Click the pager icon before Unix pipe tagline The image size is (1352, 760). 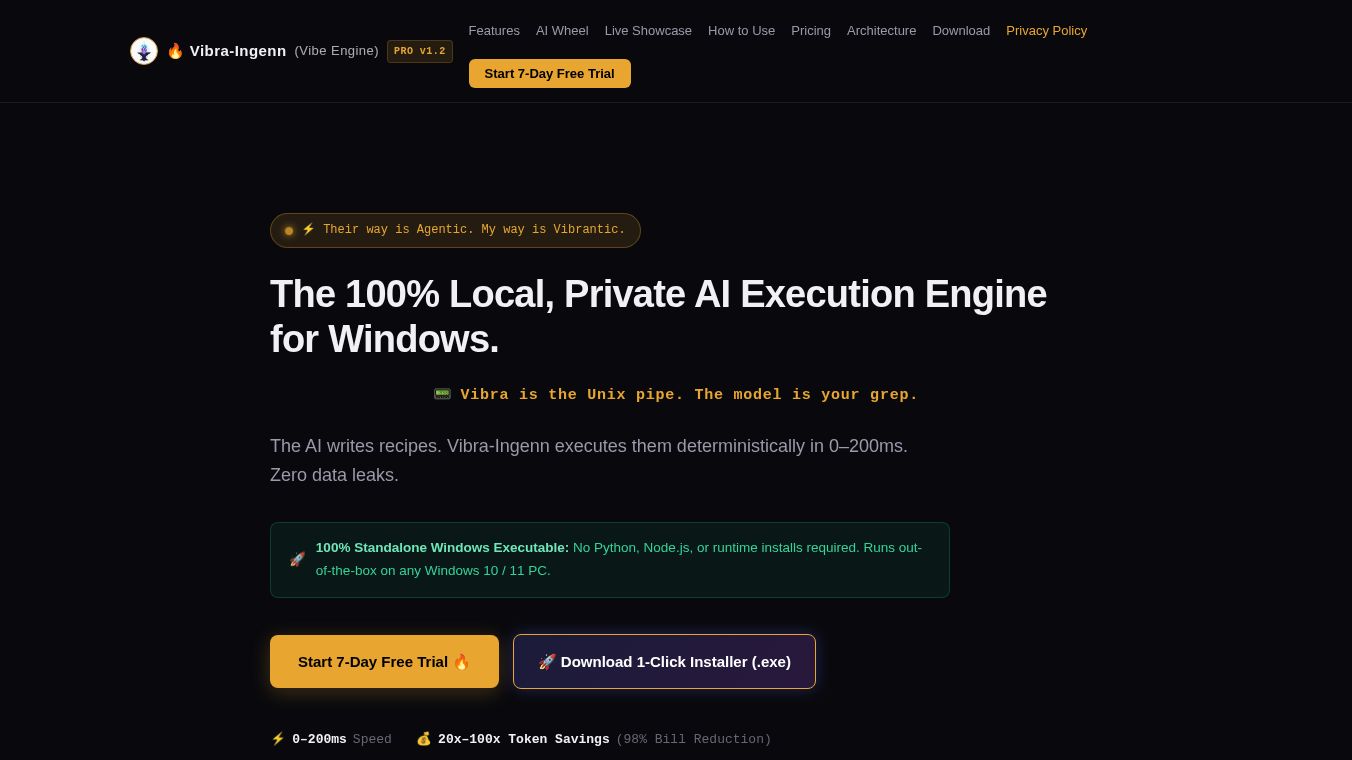tap(442, 394)
